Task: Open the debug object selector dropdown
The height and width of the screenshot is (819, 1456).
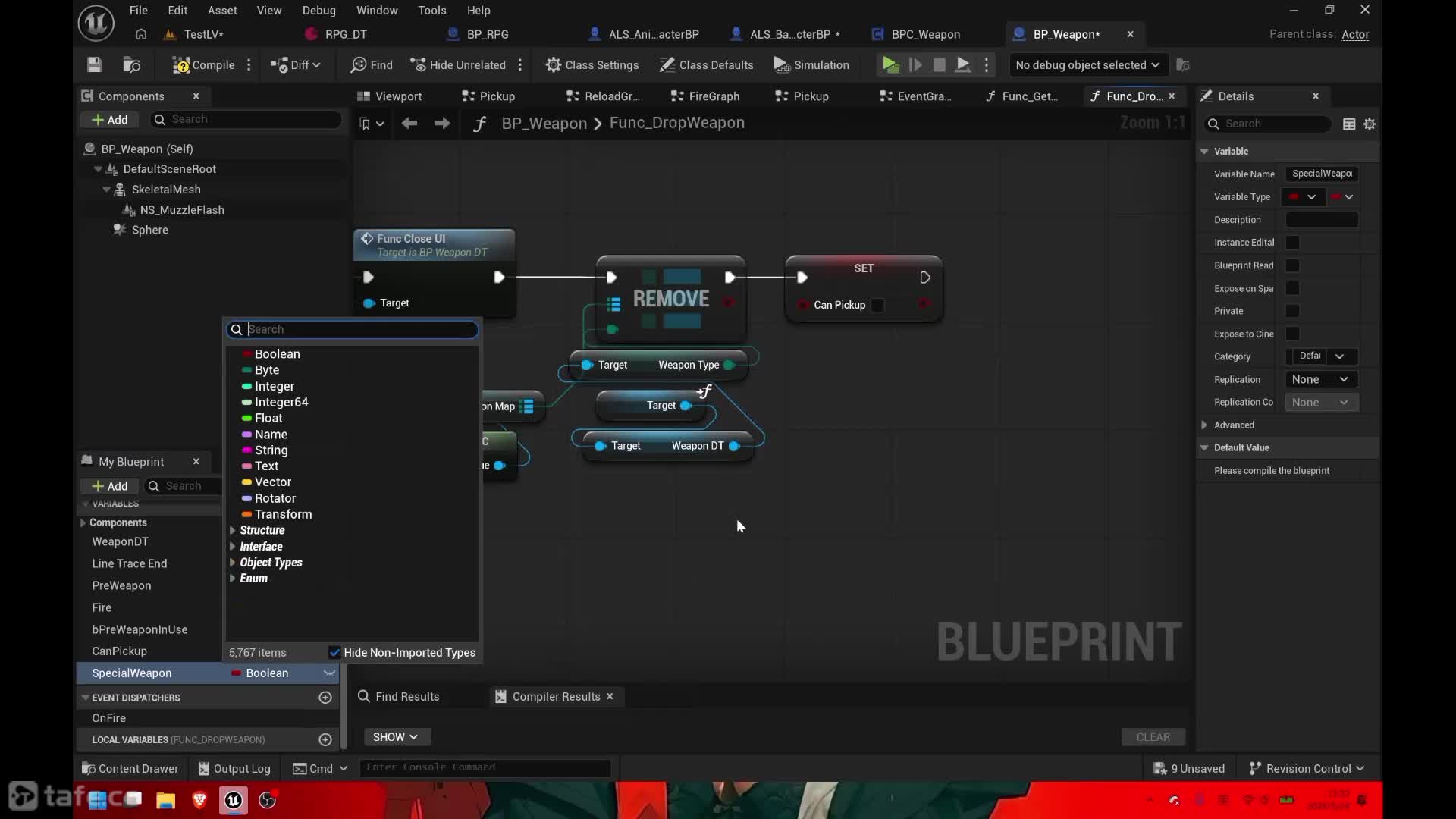Action: click(1087, 65)
